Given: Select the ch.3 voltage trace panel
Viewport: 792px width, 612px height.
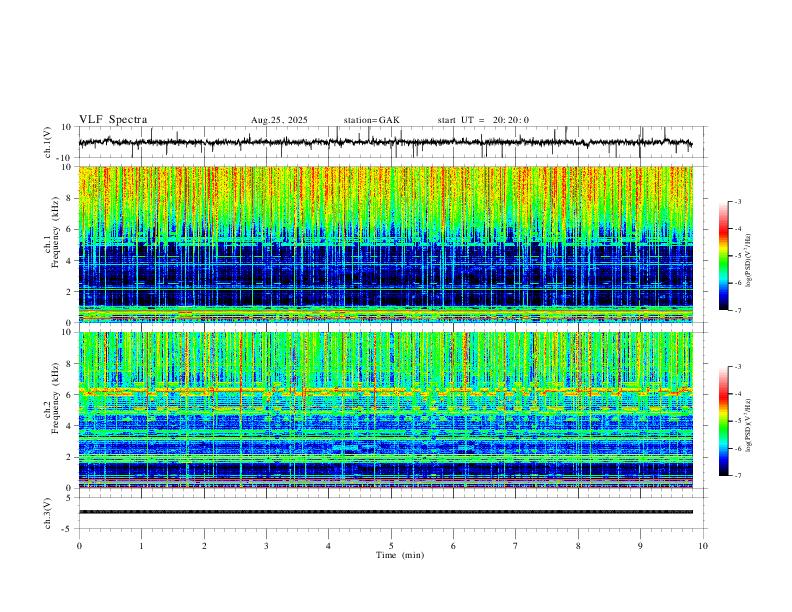Looking at the screenshot, I should pos(391,513).
